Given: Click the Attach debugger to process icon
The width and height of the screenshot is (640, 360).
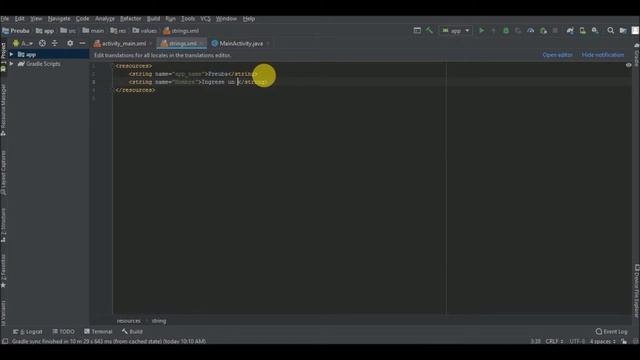Looking at the screenshot, I should click(x=543, y=30).
